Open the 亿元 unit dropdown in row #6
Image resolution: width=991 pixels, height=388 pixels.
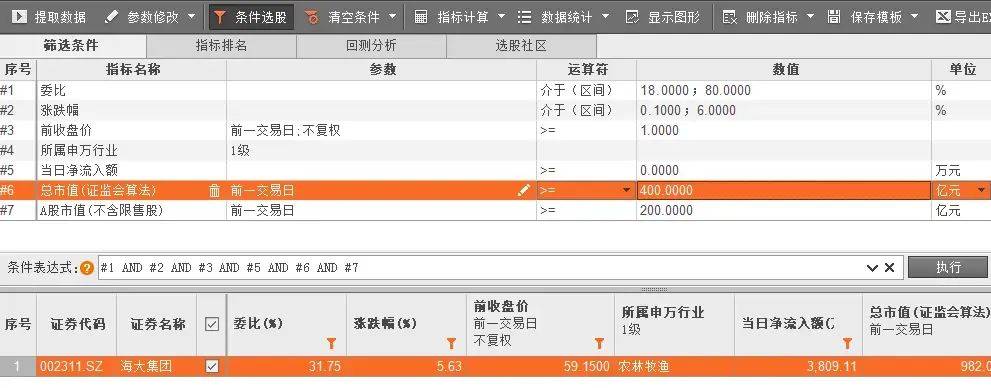click(x=982, y=190)
